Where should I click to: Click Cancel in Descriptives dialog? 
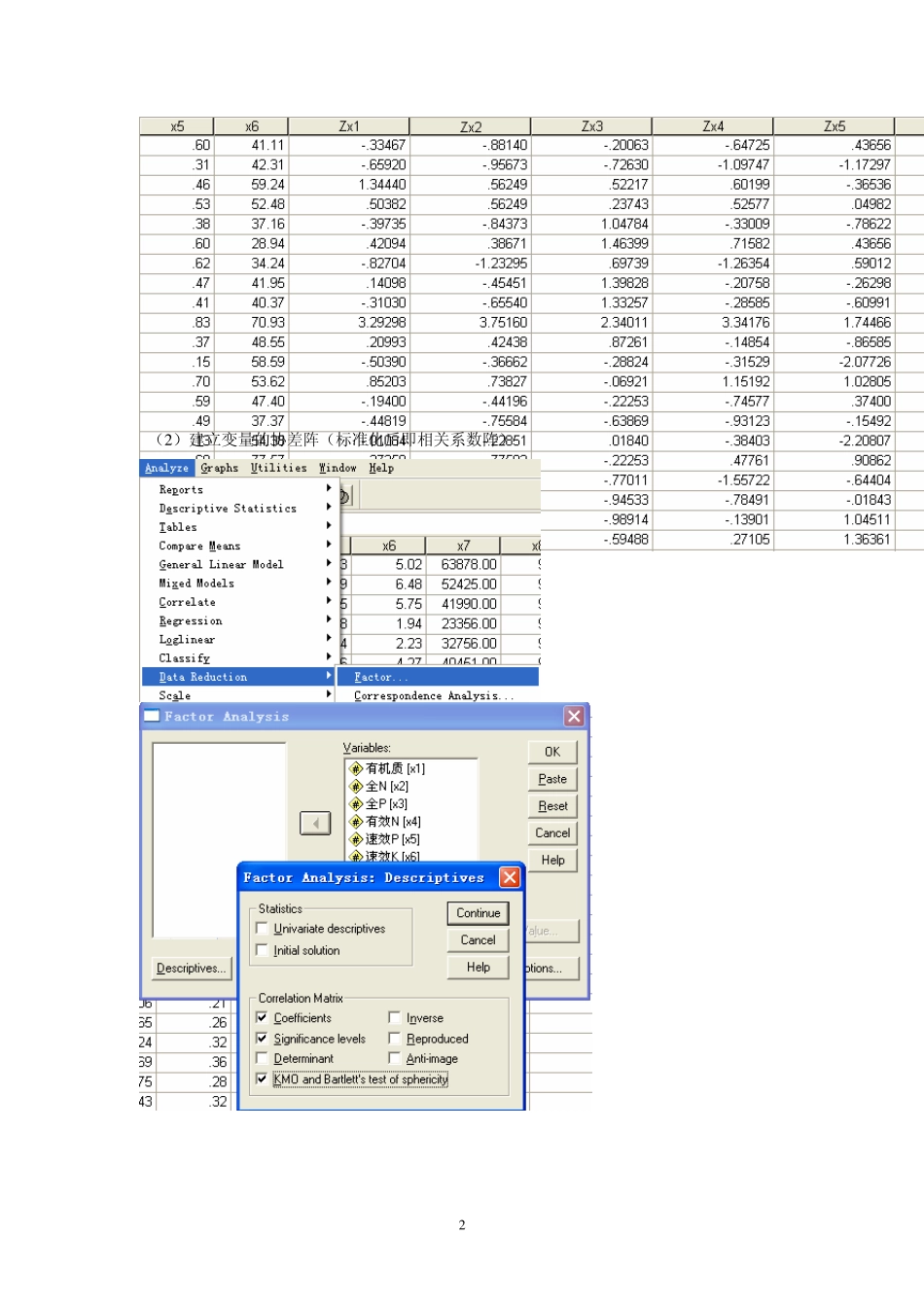click(x=479, y=940)
